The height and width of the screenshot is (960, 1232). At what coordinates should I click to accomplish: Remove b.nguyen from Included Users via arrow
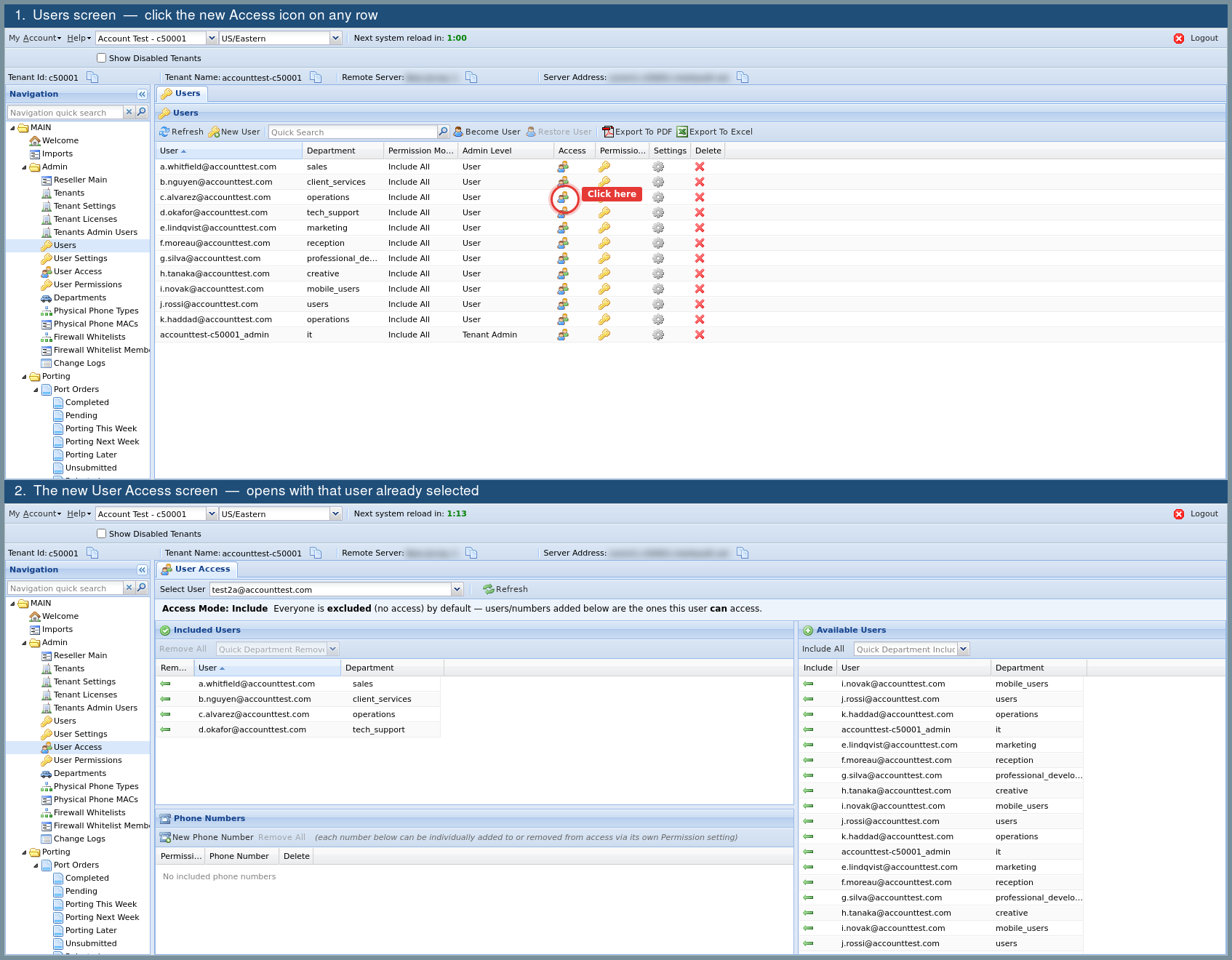pyautogui.click(x=165, y=699)
